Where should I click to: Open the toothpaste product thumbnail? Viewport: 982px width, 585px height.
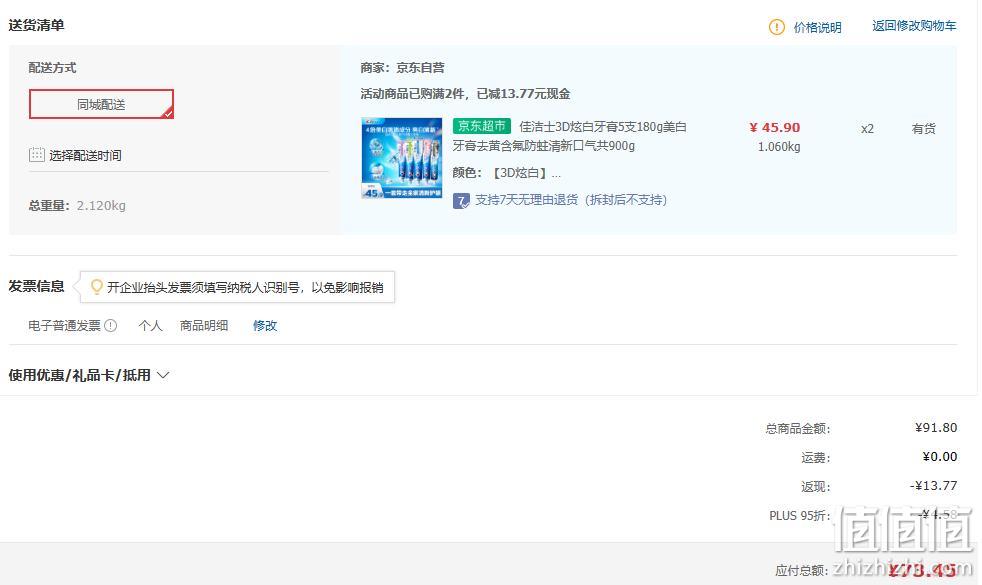click(x=401, y=158)
